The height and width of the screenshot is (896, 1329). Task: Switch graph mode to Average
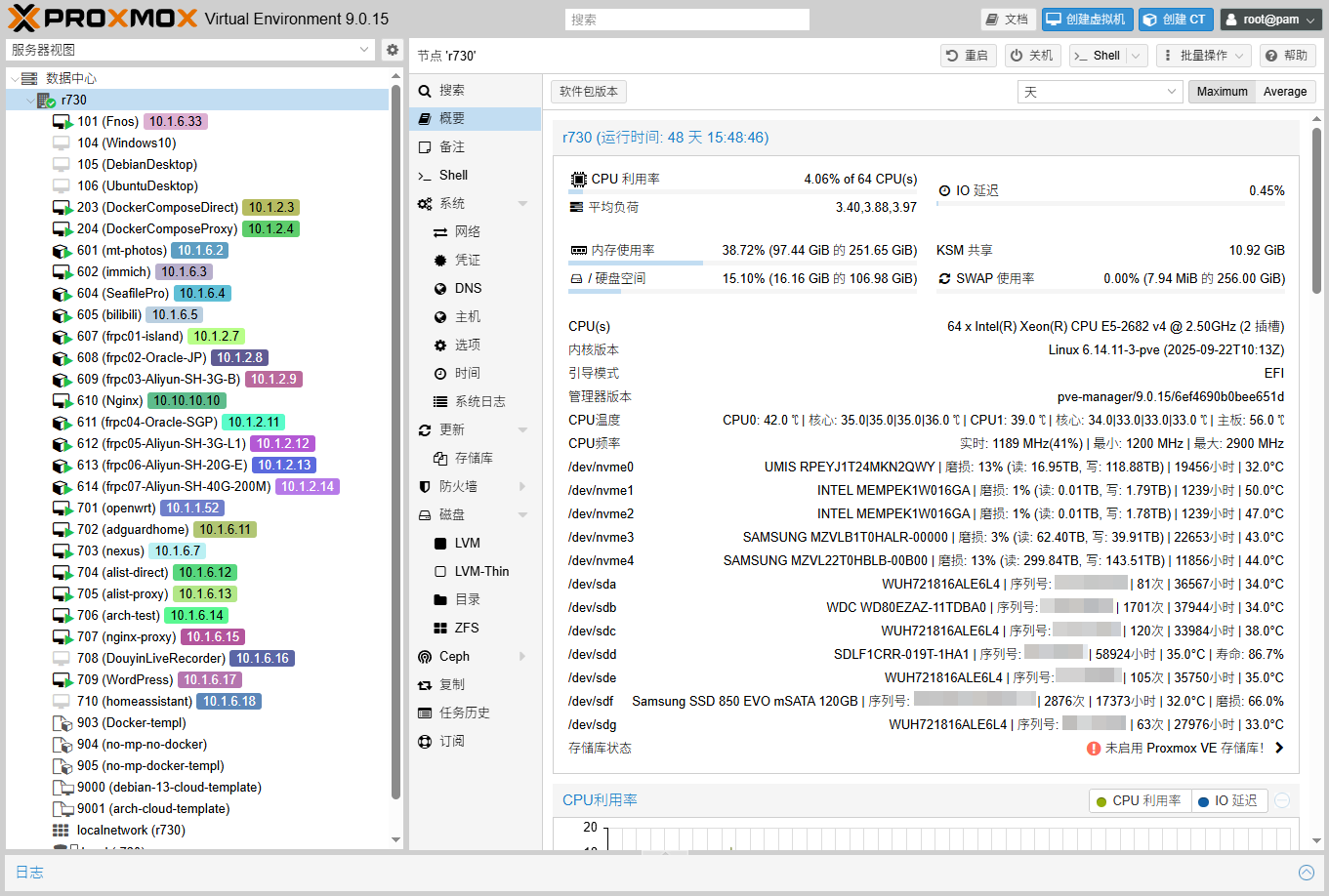pos(1284,92)
